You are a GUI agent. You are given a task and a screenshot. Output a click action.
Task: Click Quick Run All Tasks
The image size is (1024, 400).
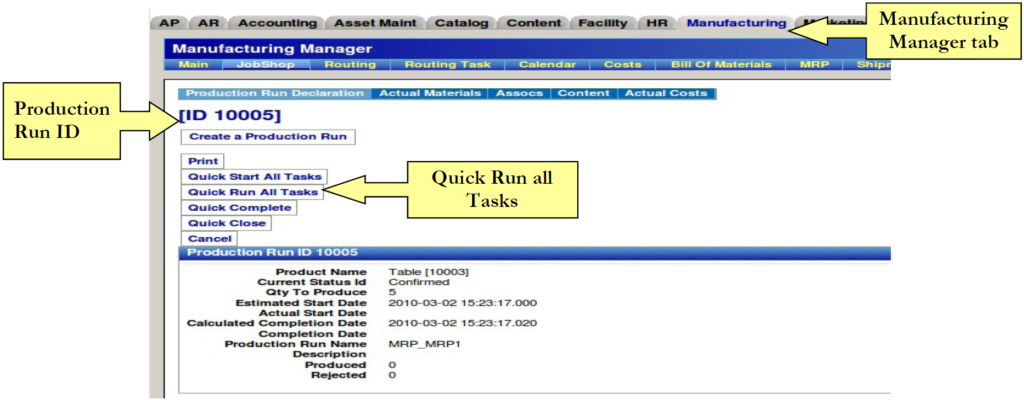(253, 192)
